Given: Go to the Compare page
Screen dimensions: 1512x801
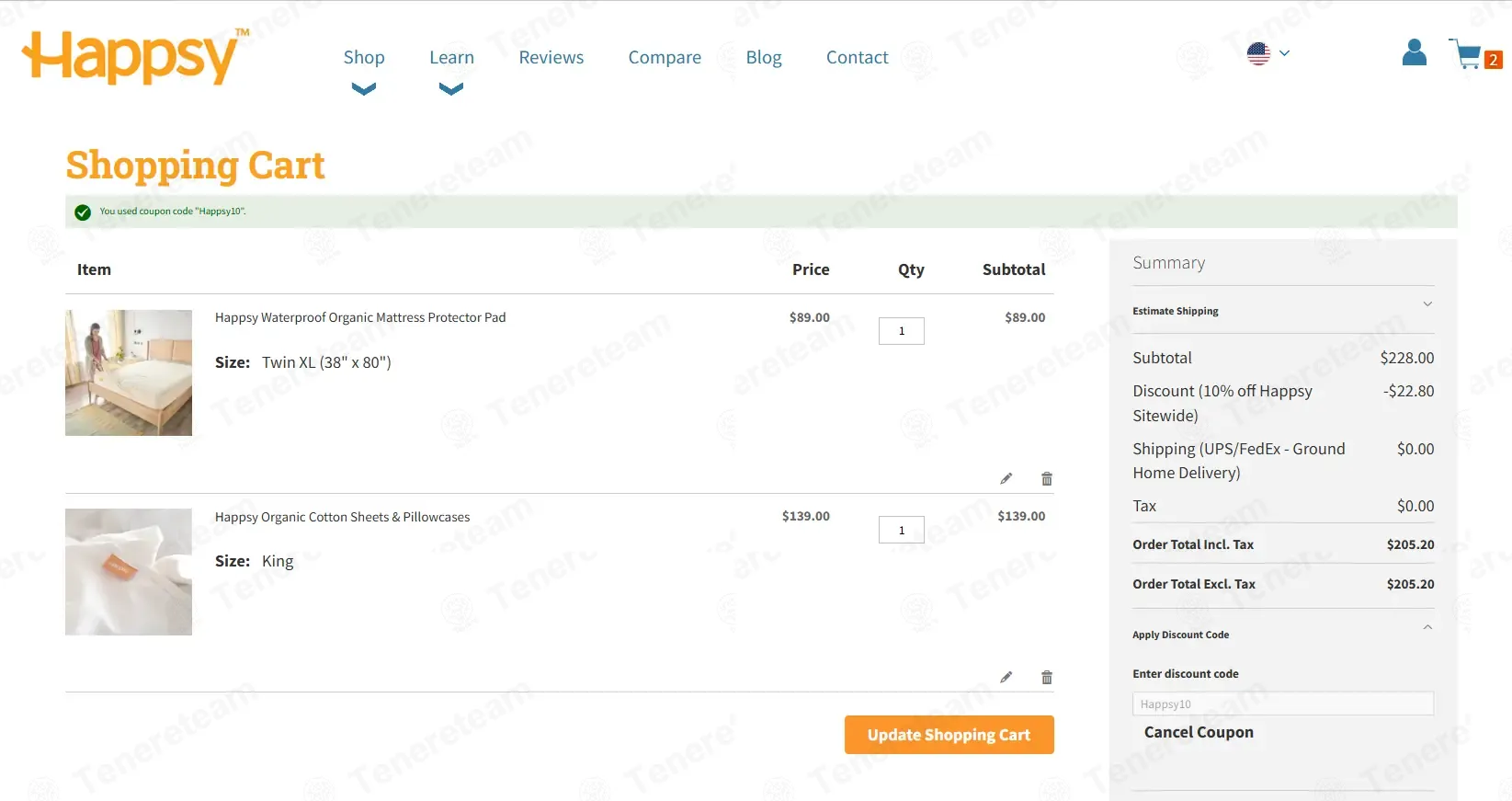Looking at the screenshot, I should 665,57.
